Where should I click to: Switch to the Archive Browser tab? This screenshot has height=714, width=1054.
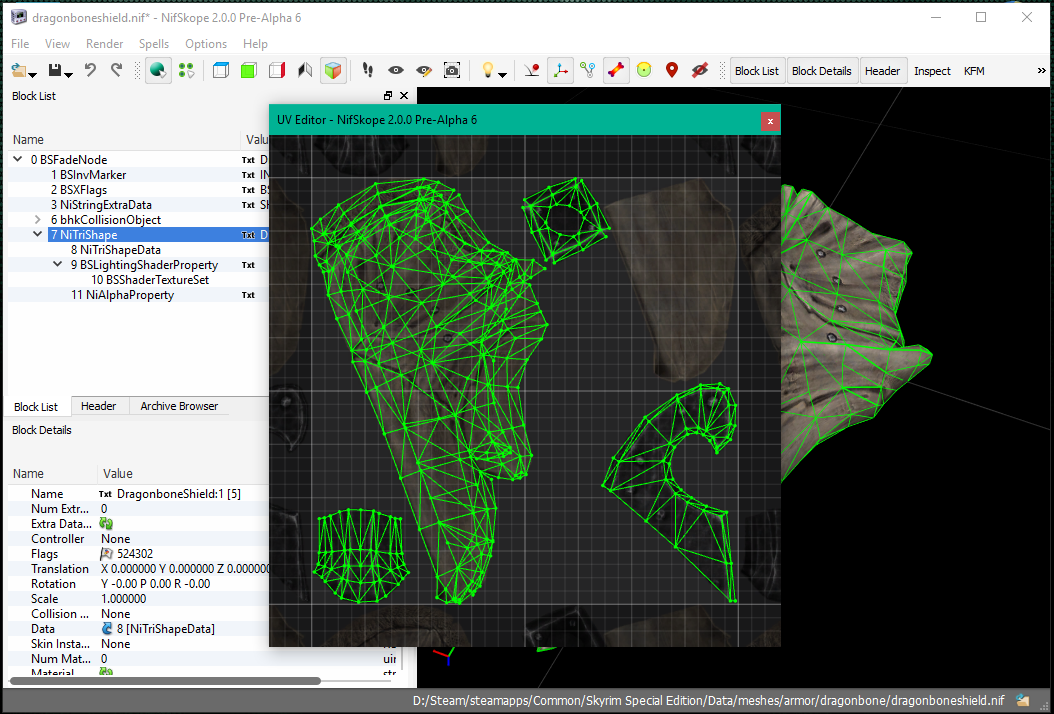[178, 406]
